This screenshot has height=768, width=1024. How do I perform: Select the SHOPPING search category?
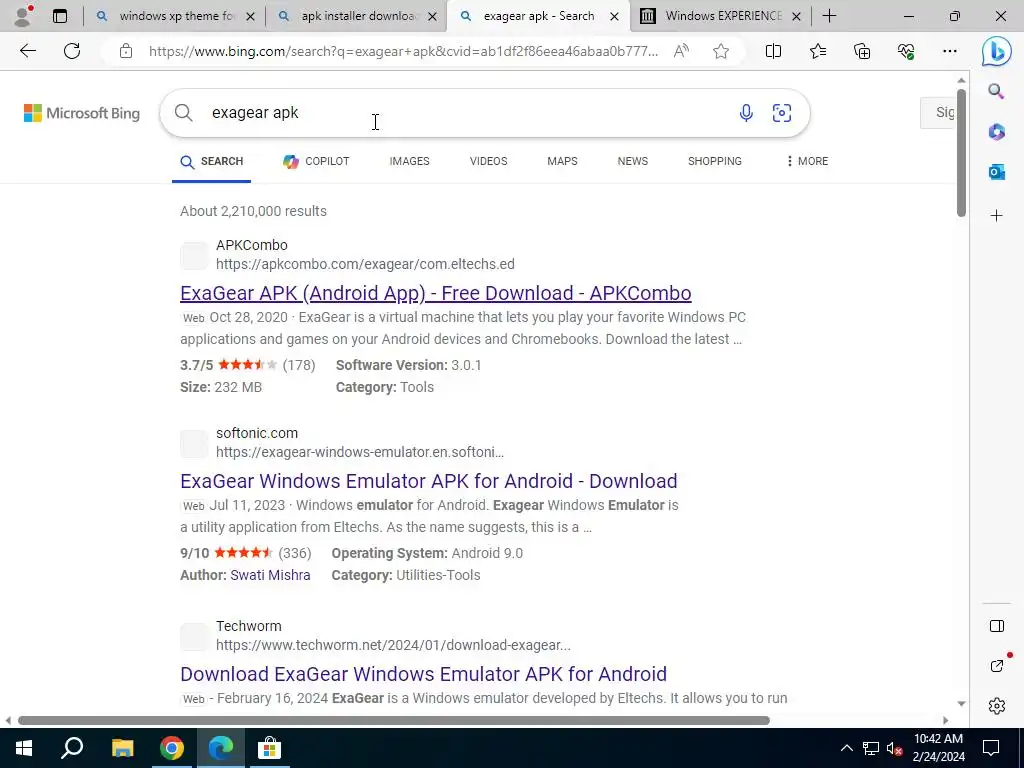[714, 161]
